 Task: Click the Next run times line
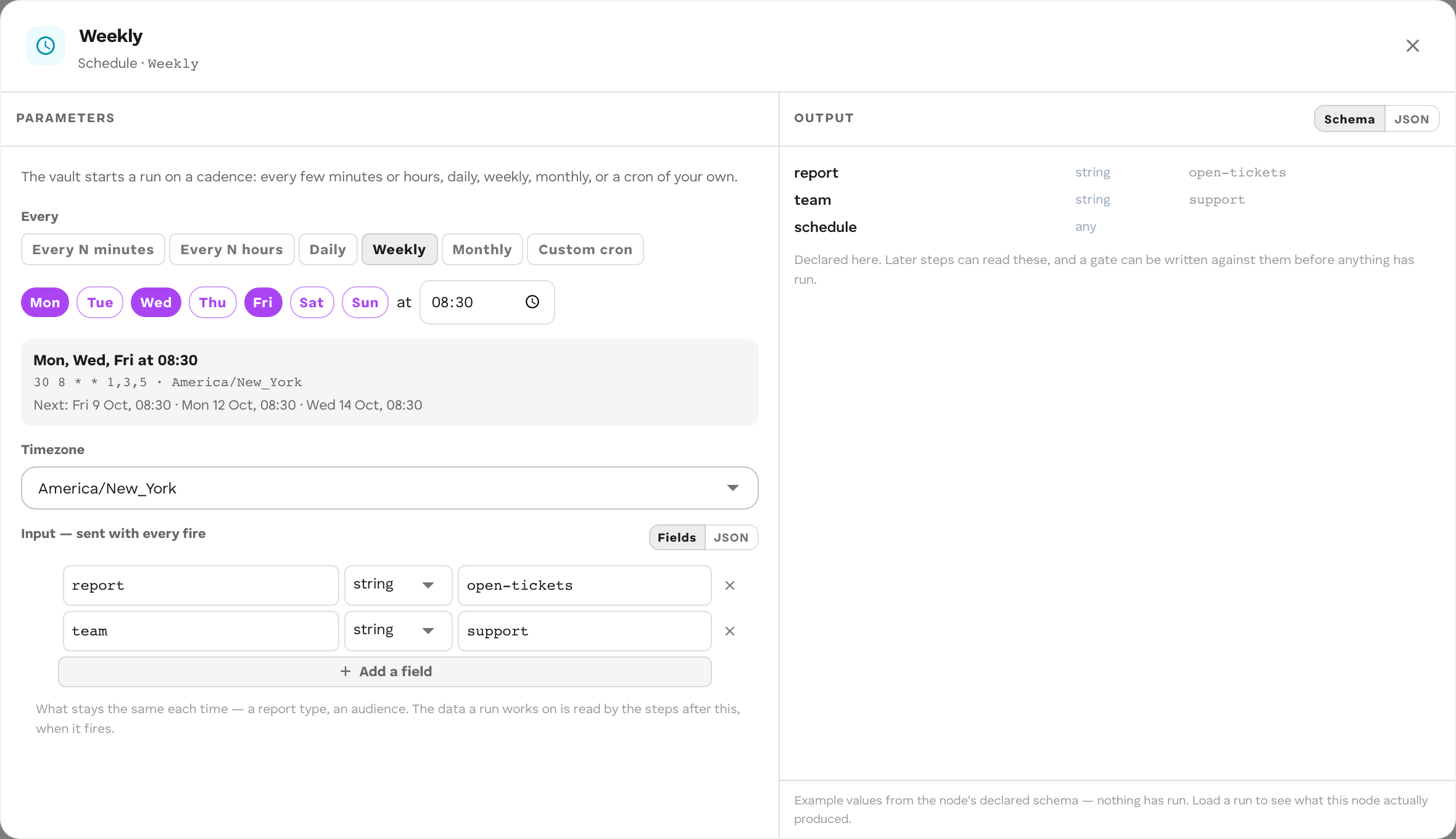pyautogui.click(x=228, y=405)
